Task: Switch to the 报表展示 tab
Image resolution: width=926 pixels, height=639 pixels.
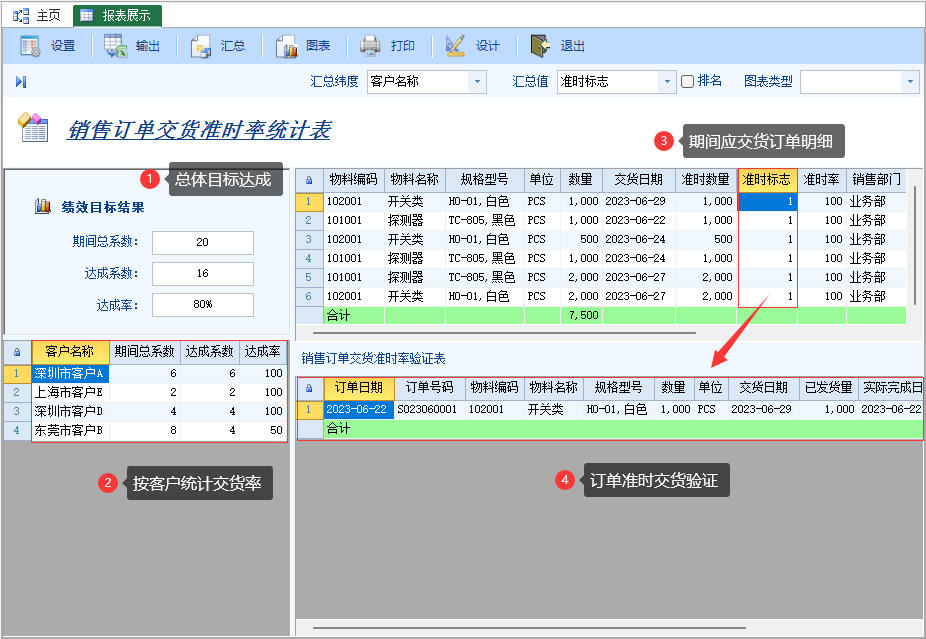Action: (x=117, y=16)
